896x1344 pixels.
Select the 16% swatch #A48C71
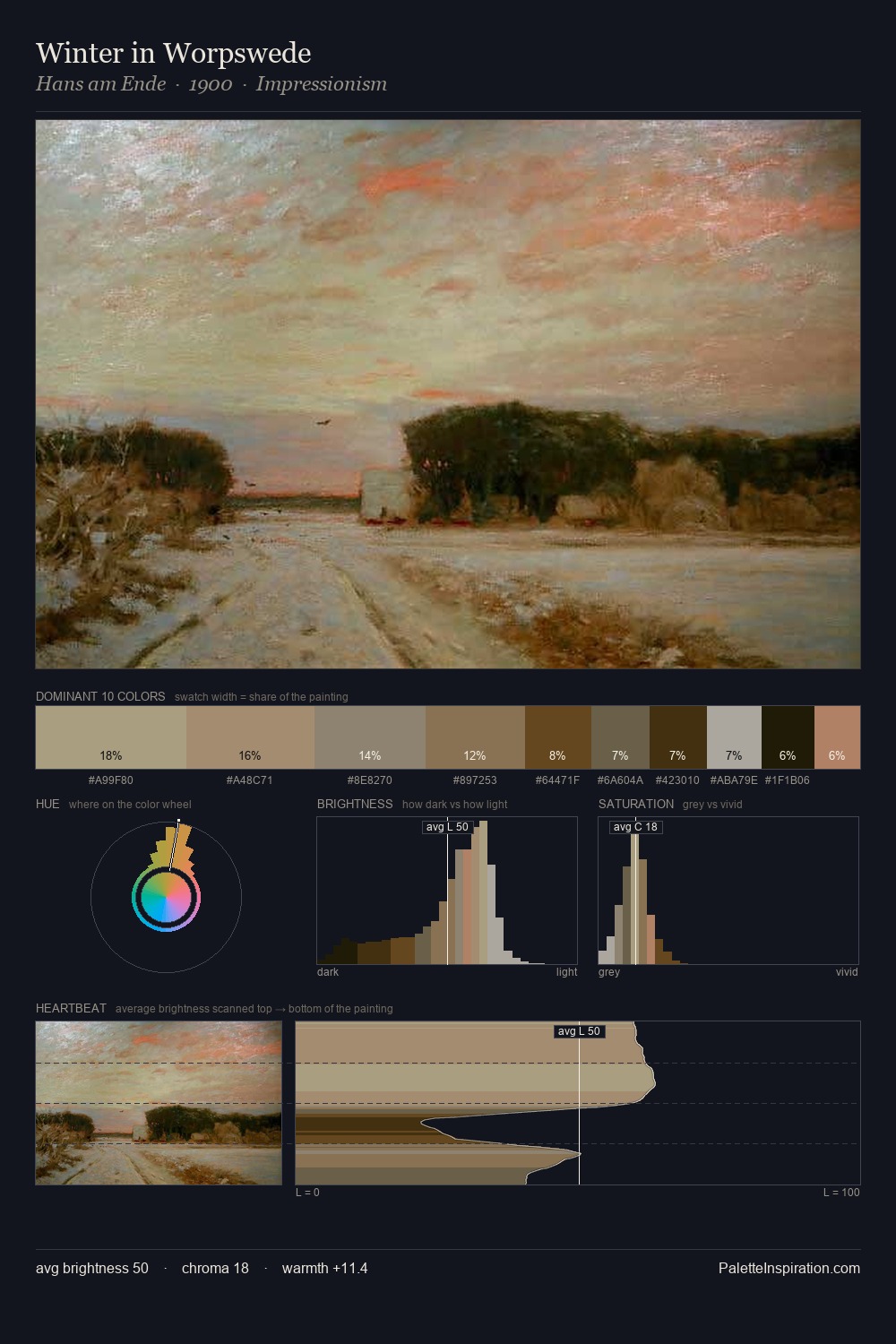250,737
